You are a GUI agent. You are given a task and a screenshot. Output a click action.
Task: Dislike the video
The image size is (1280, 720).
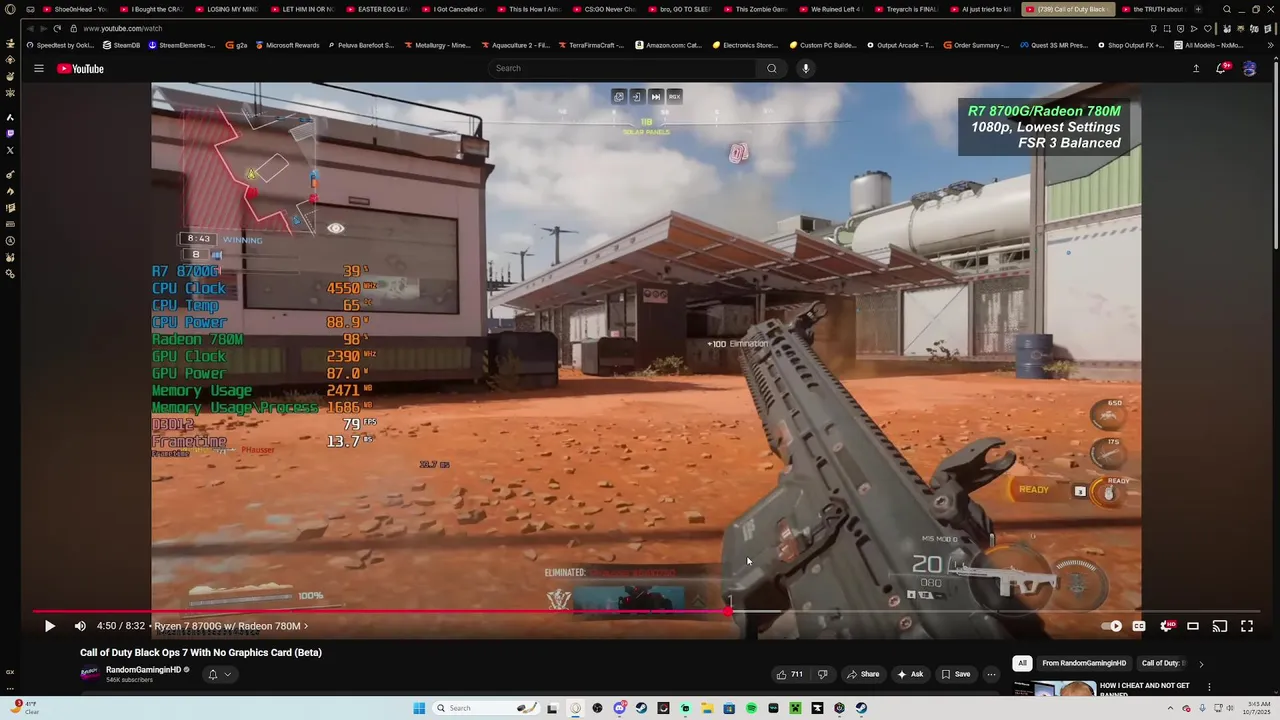click(823, 674)
